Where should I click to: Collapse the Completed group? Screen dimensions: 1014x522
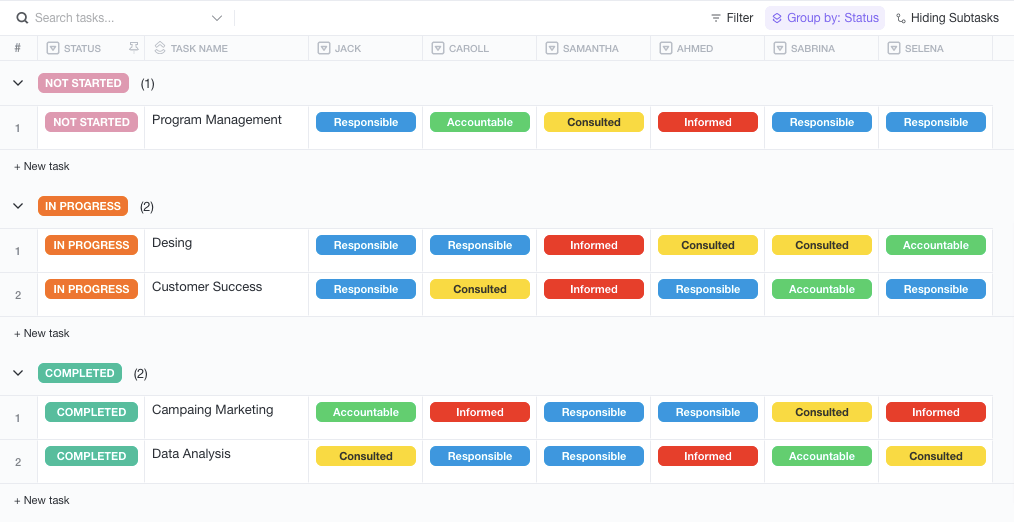(x=18, y=373)
